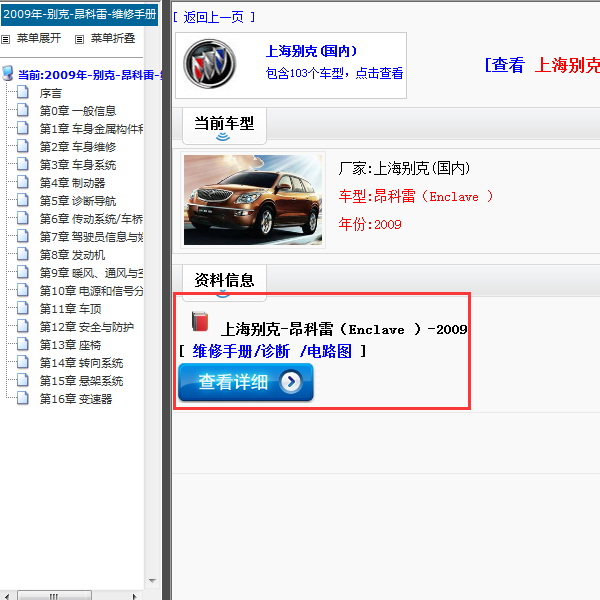Click the computer icon beside 当前:2009年-别克

click(8, 73)
